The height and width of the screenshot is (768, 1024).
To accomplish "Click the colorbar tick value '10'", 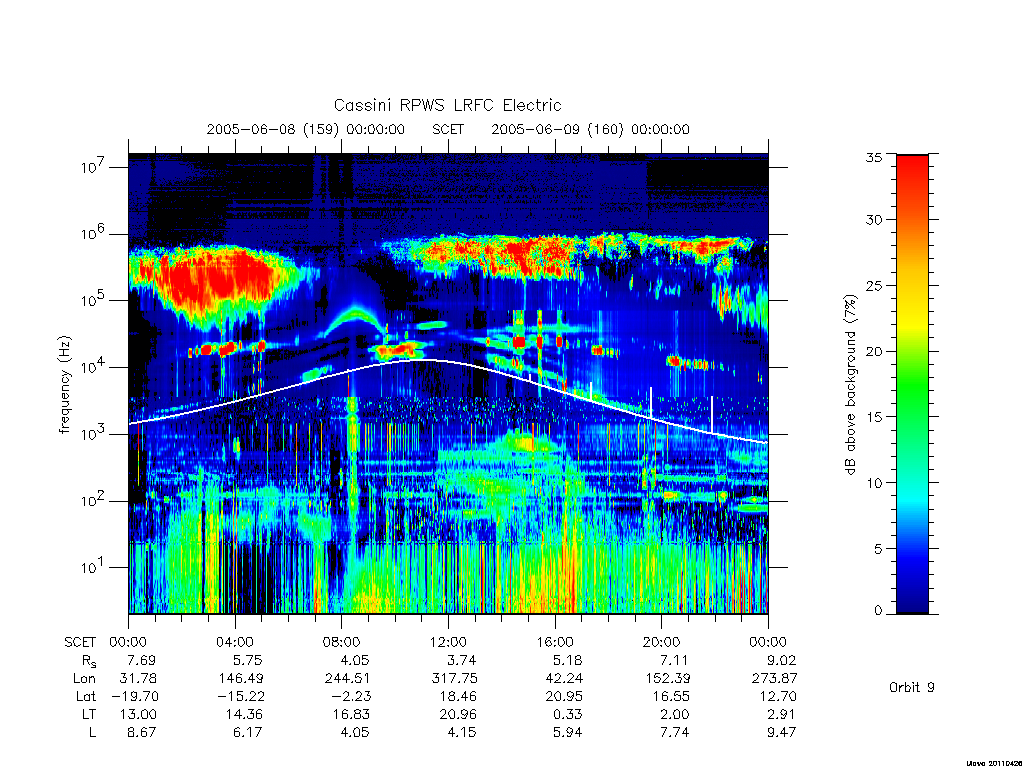I will pos(874,483).
